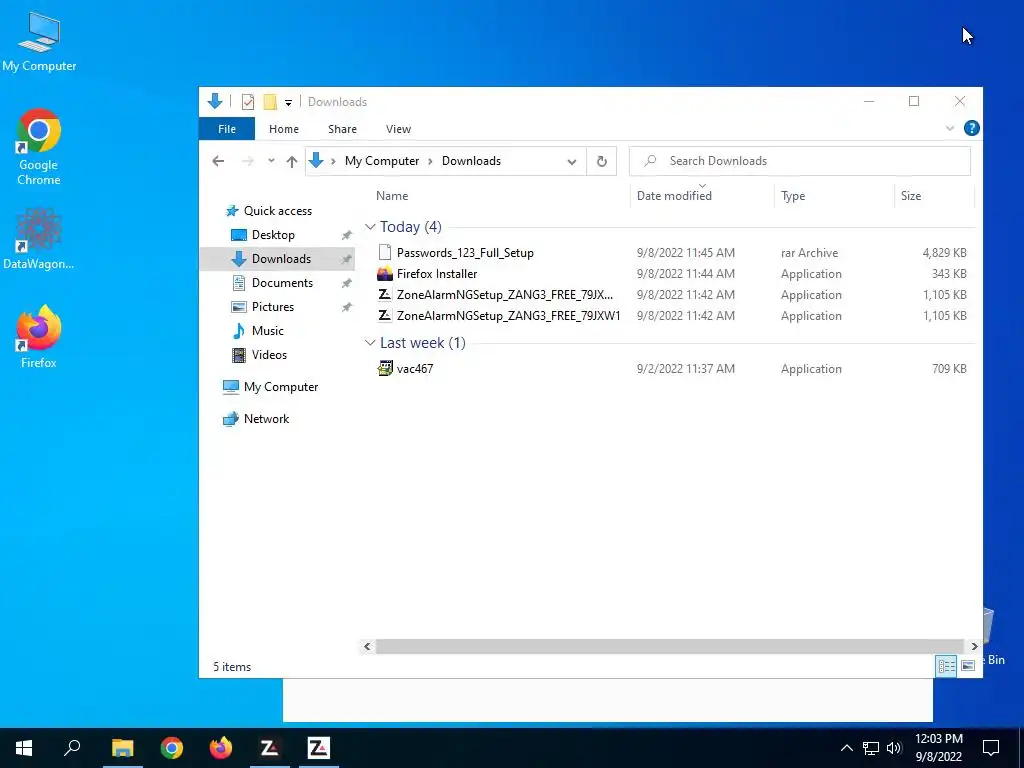1024x768 pixels.
Task: Switch to Details view layout
Action: pos(946,665)
